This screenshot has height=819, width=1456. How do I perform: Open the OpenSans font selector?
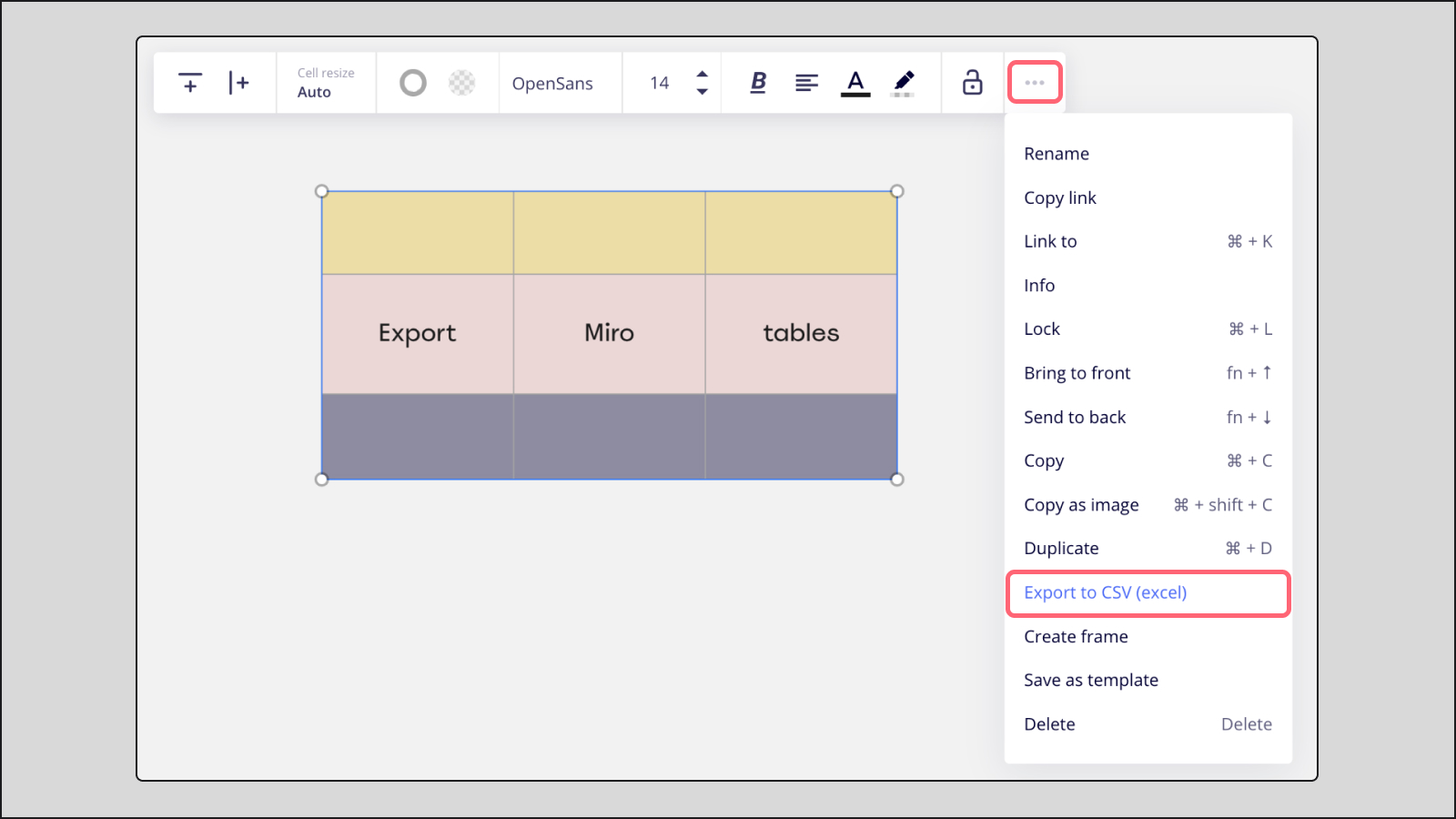point(553,83)
